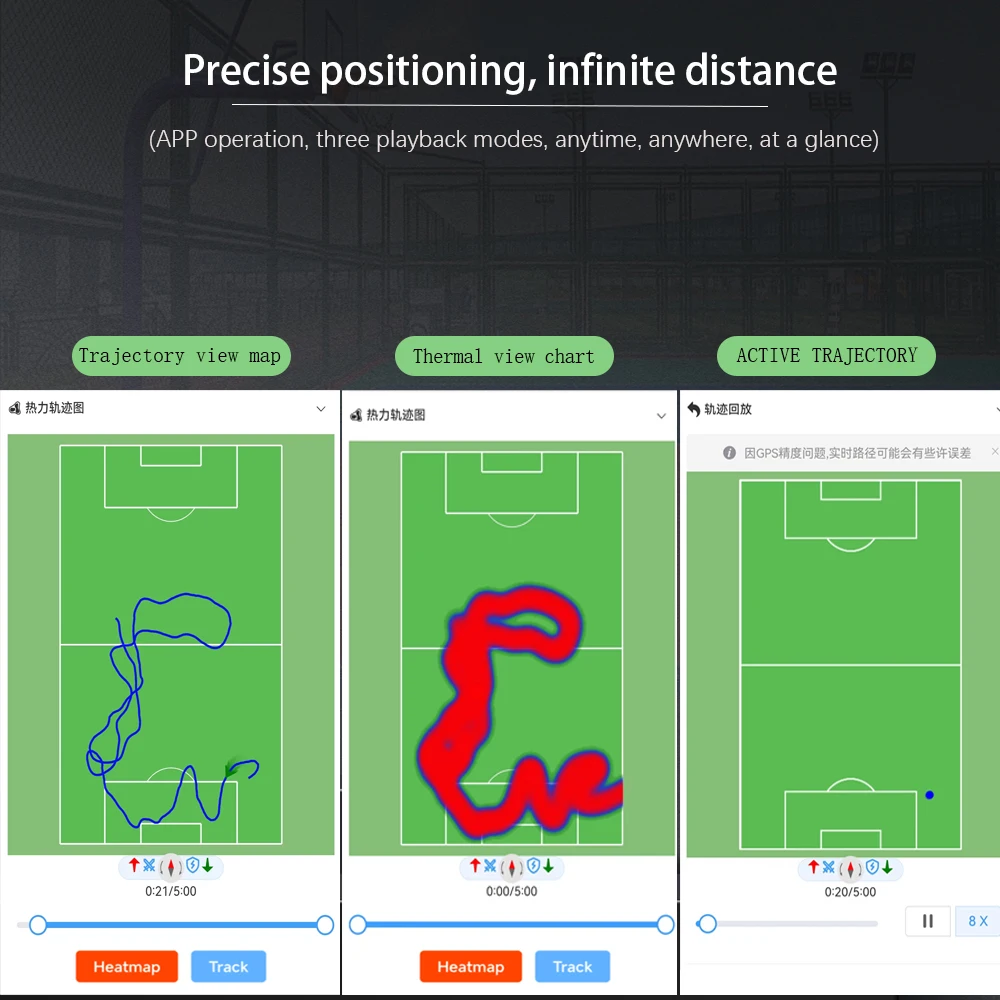Dismiss the GPS accuracy notice
This screenshot has height=1000, width=1000.
[994, 452]
